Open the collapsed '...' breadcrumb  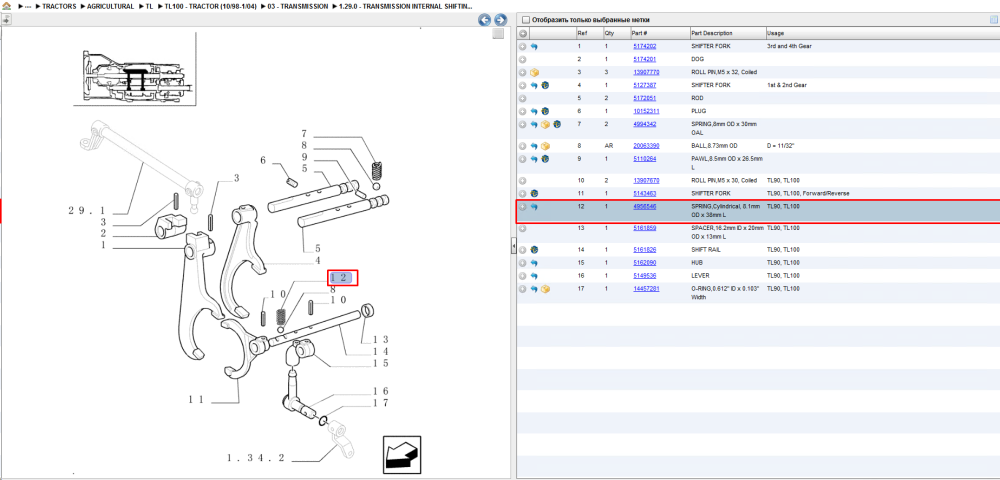pos(28,6)
